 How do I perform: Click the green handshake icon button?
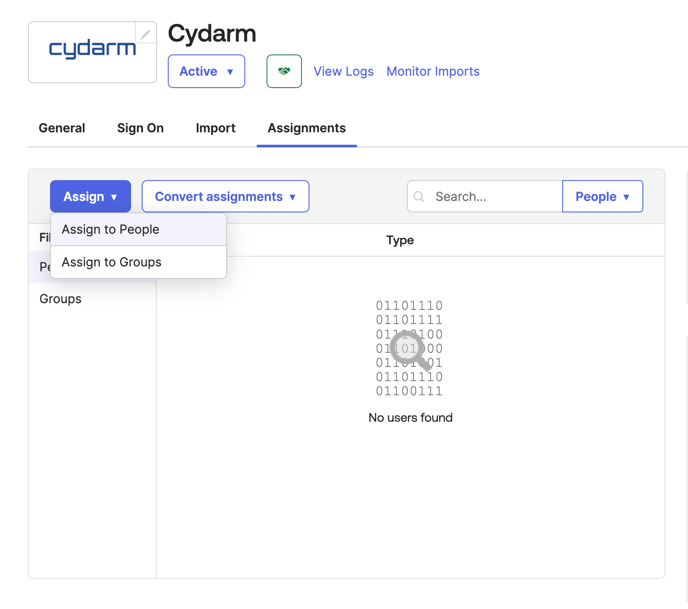(284, 71)
